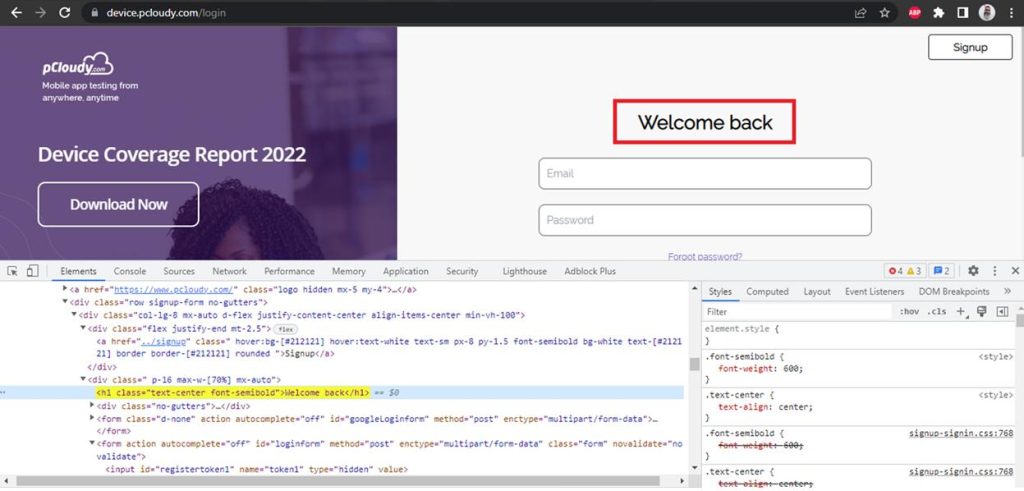Bookmark this page with the star icon
Viewport: 1024px width, 491px height.
(884, 13)
